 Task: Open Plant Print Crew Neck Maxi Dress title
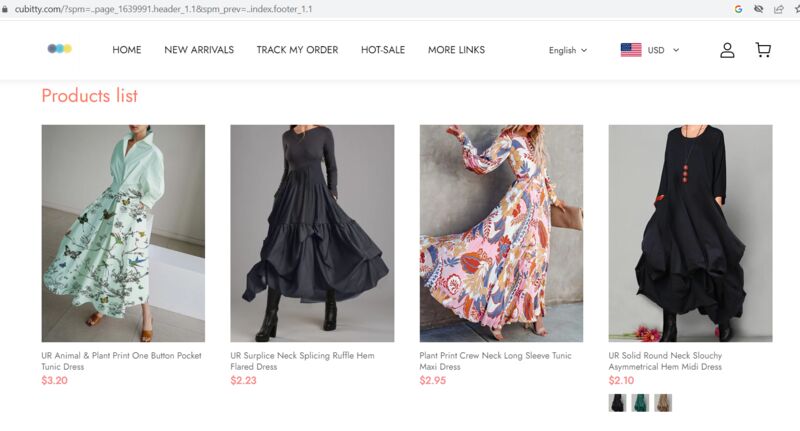pyautogui.click(x=495, y=361)
